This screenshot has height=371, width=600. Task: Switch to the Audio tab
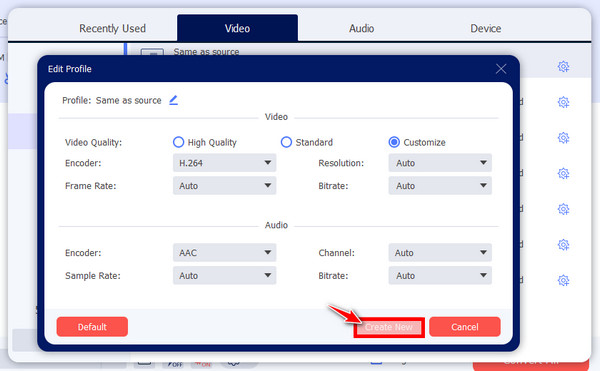click(x=361, y=28)
